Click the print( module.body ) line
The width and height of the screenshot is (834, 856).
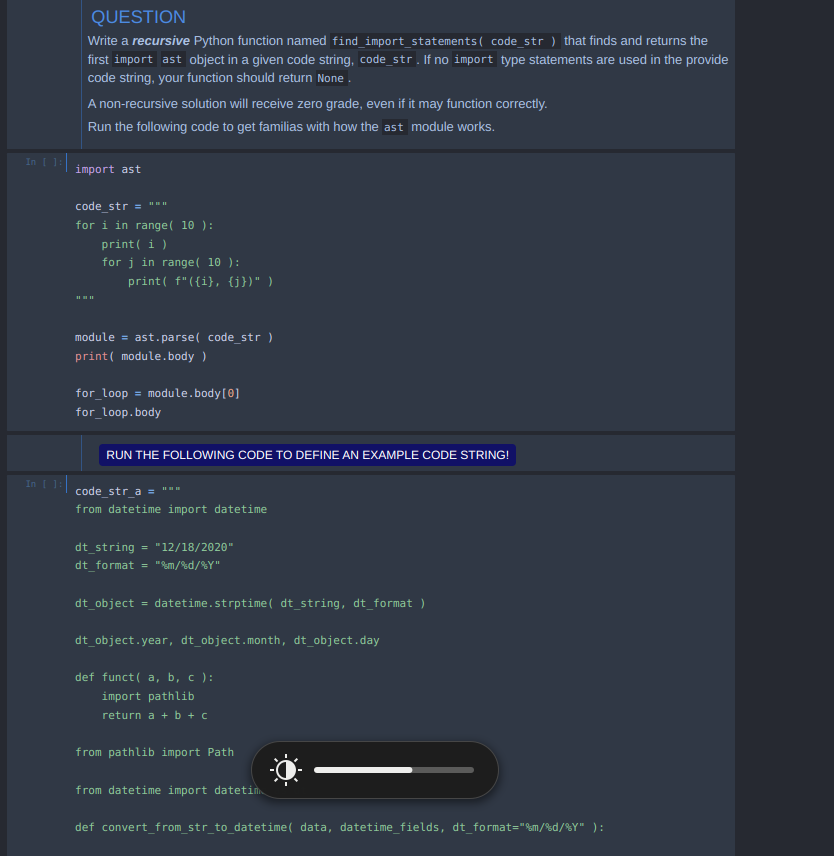pos(140,356)
